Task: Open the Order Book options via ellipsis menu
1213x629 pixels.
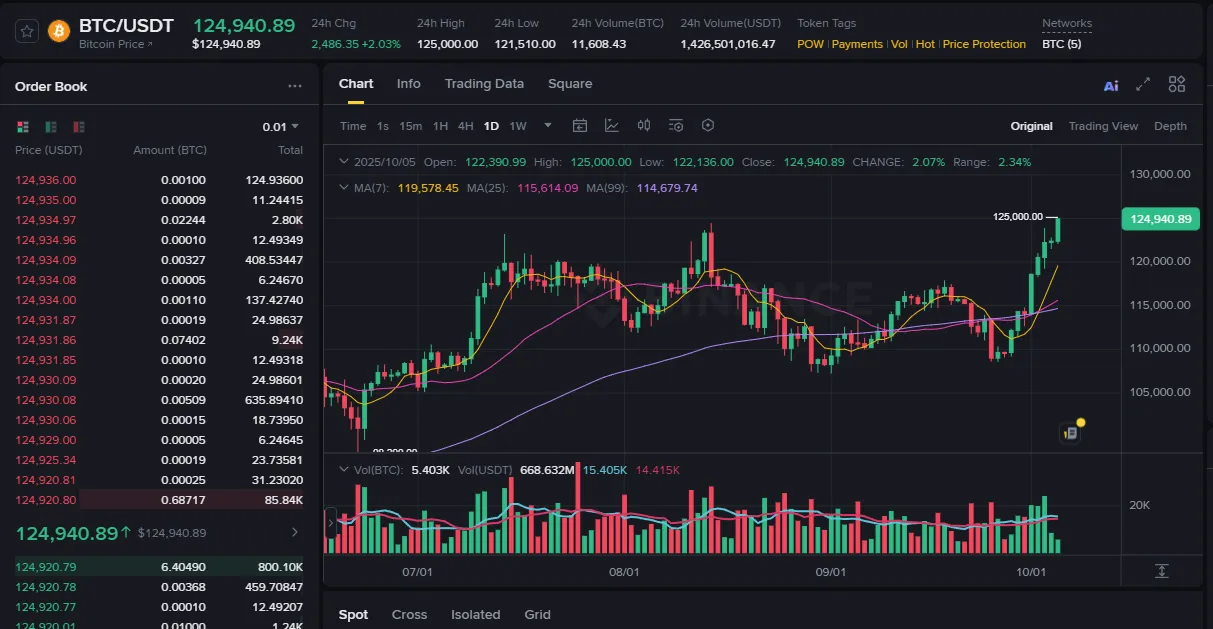Action: point(295,87)
